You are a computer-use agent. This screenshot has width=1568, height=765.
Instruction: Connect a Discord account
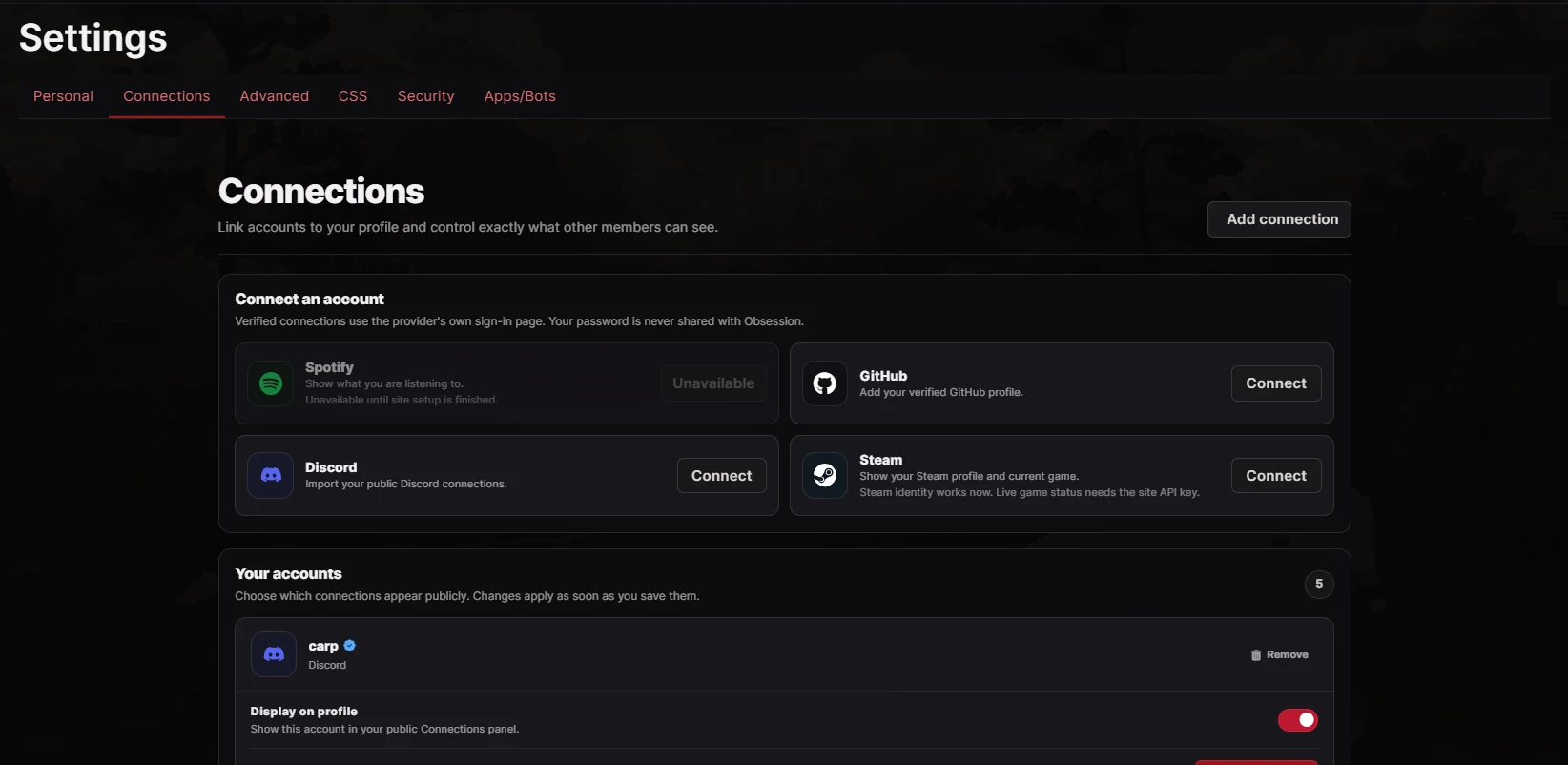[x=722, y=476]
